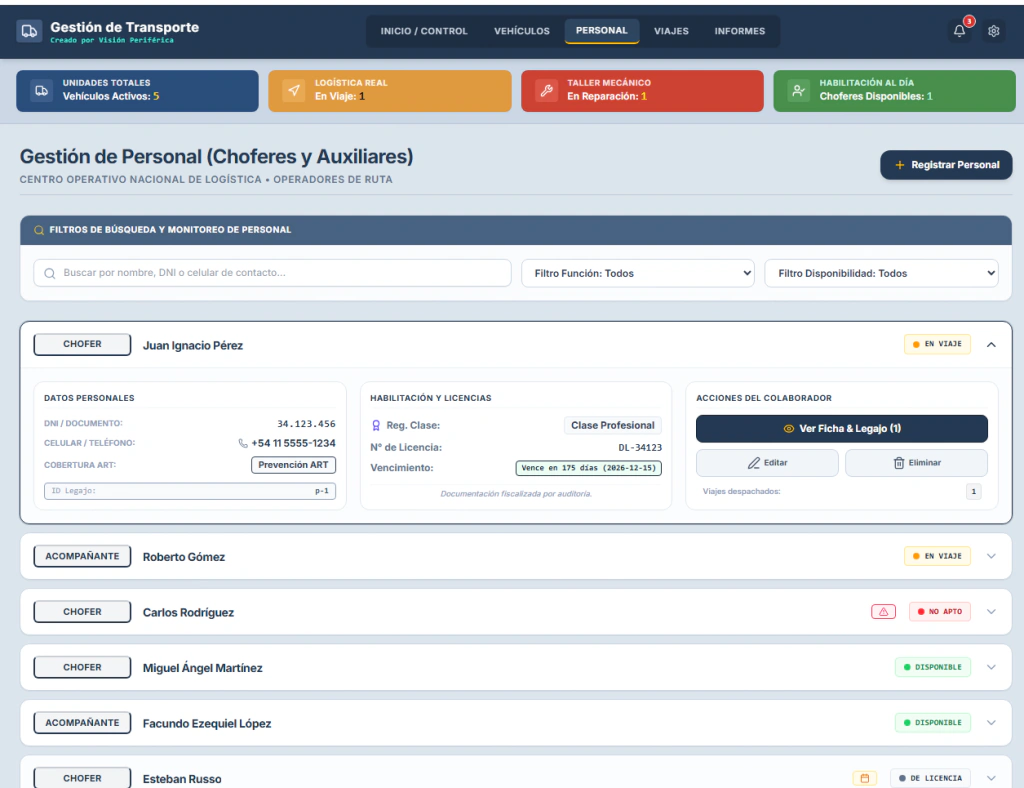Click the ID Legajo field
The image size is (1024, 788).
(190, 491)
